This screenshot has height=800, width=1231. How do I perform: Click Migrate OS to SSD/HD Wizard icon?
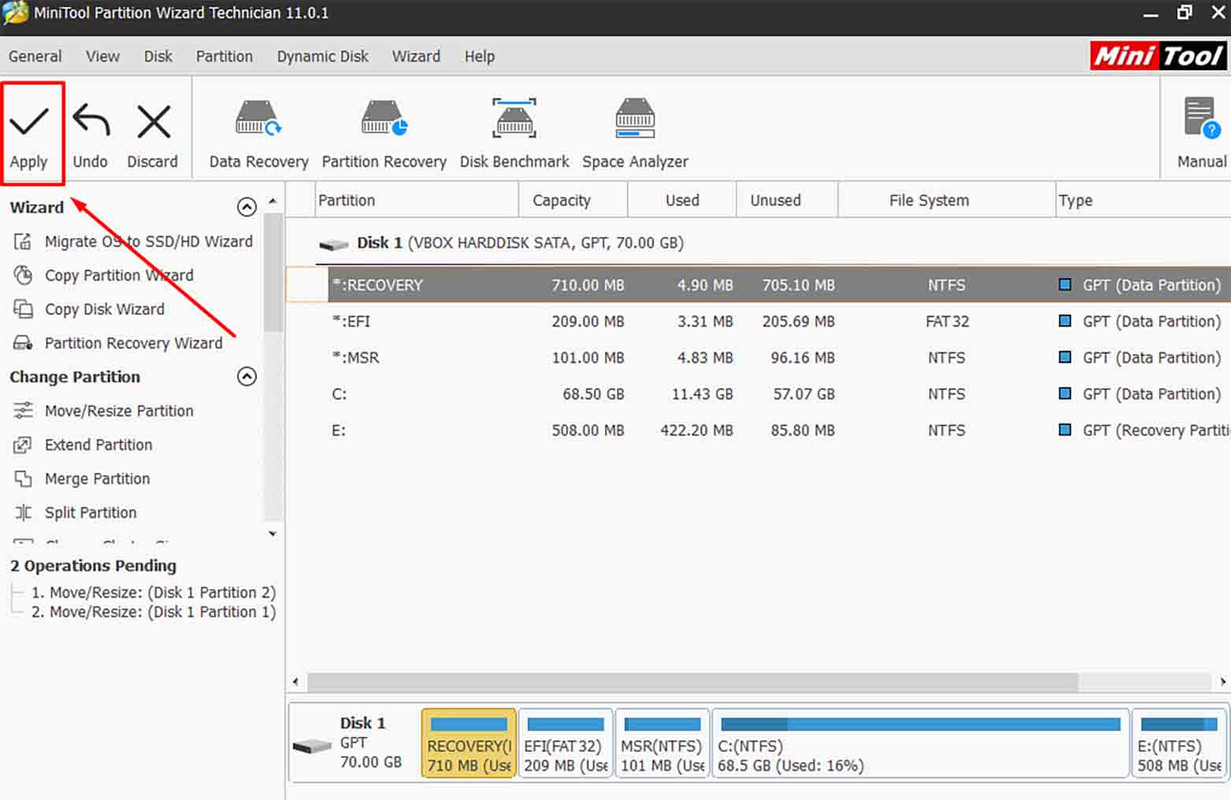coord(22,242)
